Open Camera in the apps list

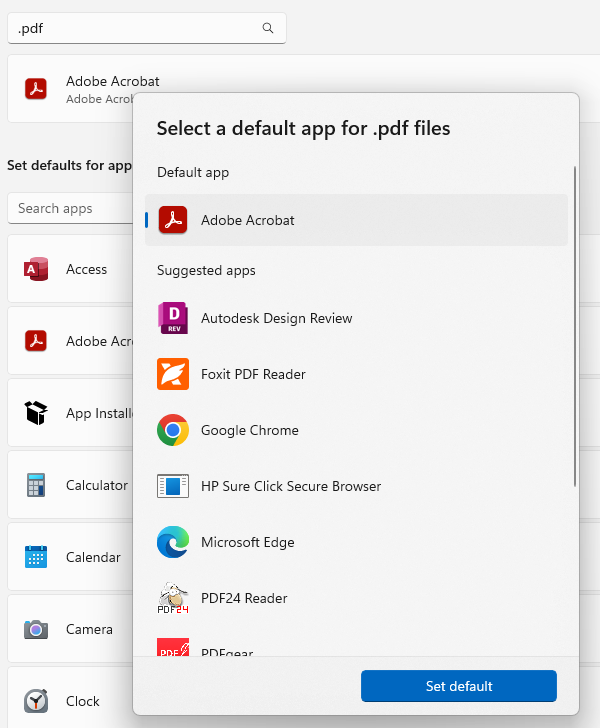[71, 629]
